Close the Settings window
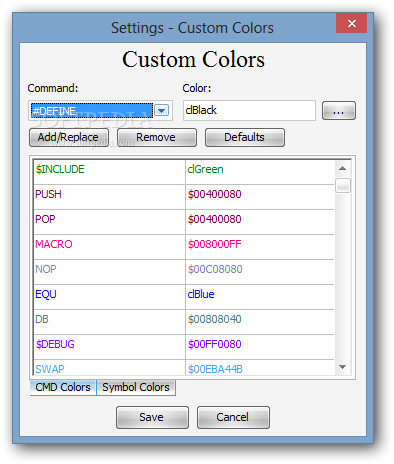The width and height of the screenshot is (394, 464). (351, 23)
